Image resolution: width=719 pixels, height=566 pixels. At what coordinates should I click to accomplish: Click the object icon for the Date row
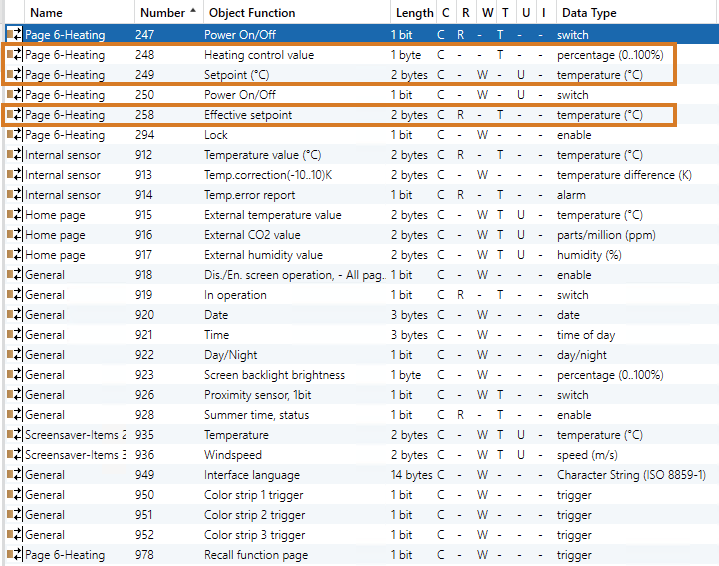pyautogui.click(x=14, y=315)
